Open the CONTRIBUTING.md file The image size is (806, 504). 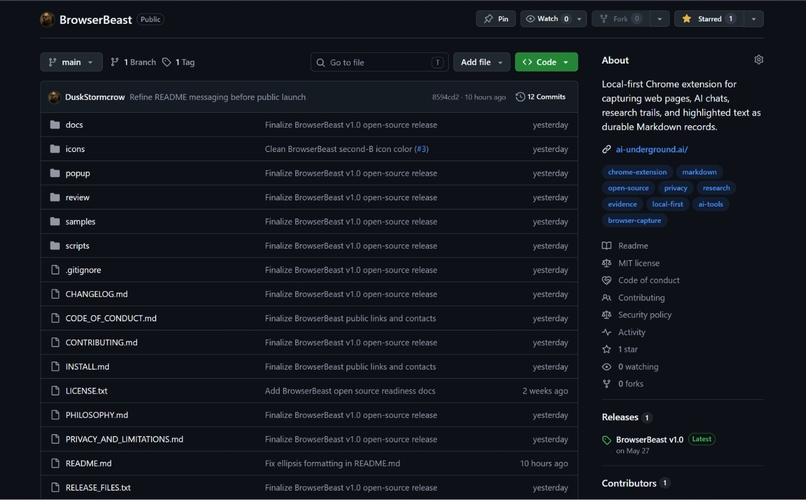[x=101, y=343]
